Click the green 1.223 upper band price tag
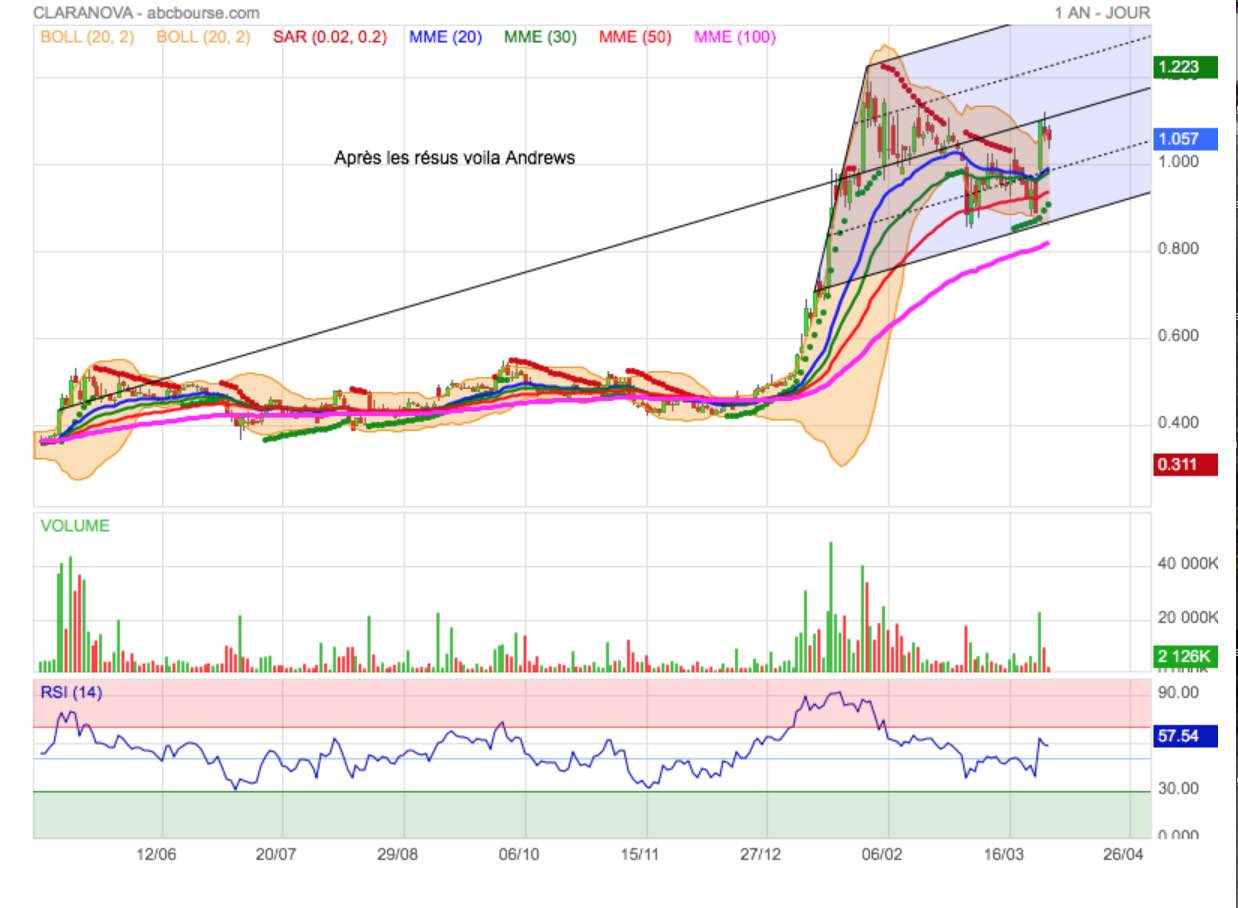 (x=1185, y=68)
